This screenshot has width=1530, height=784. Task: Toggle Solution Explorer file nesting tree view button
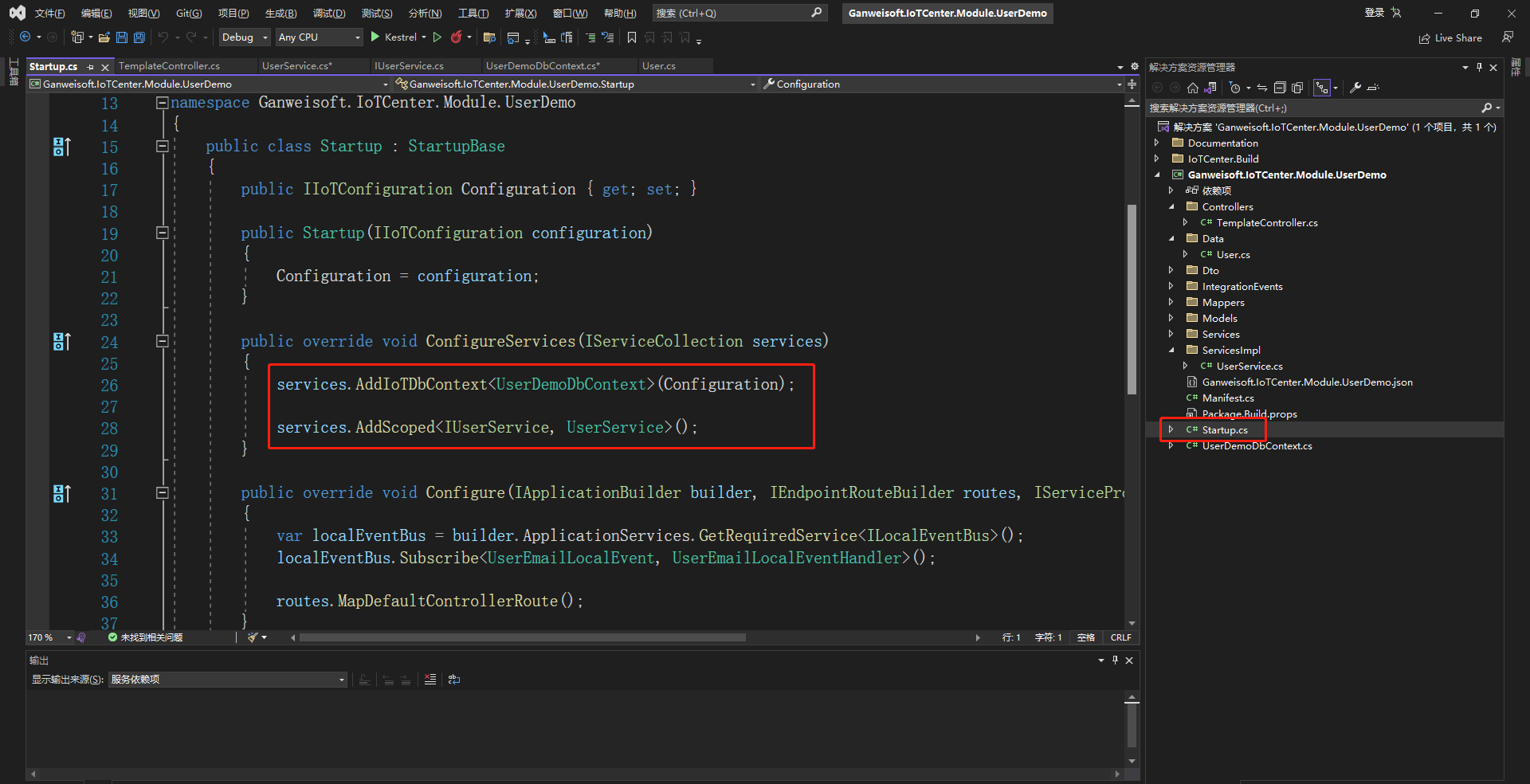[x=1322, y=88]
